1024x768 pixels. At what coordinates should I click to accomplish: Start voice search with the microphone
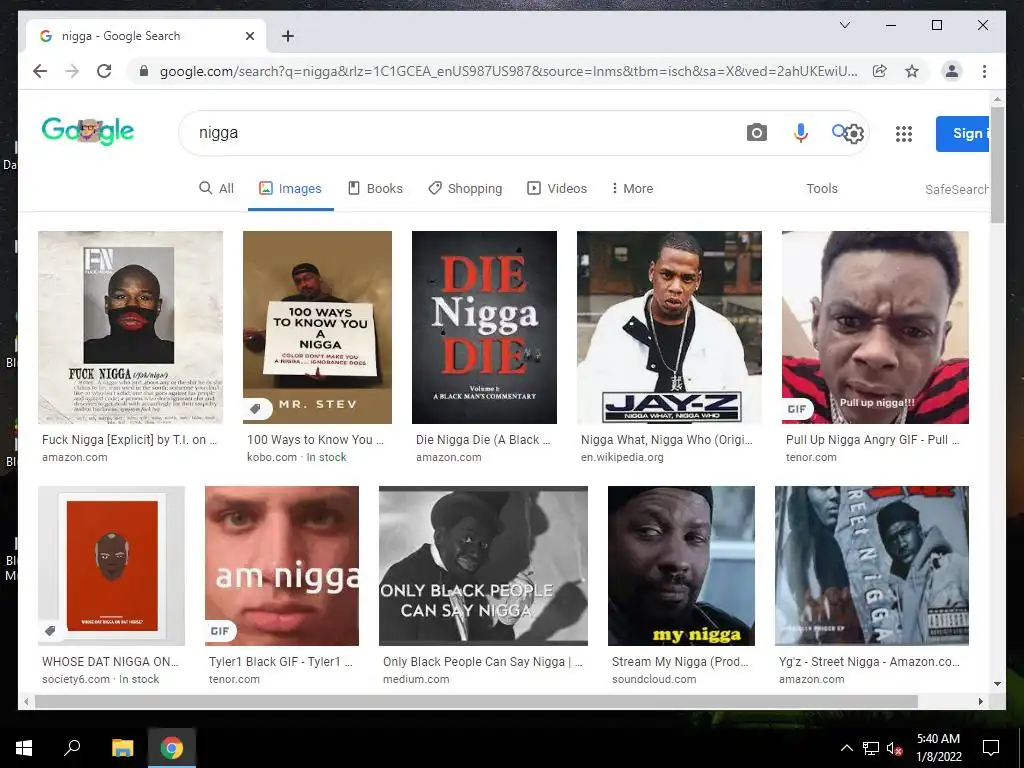coord(801,133)
